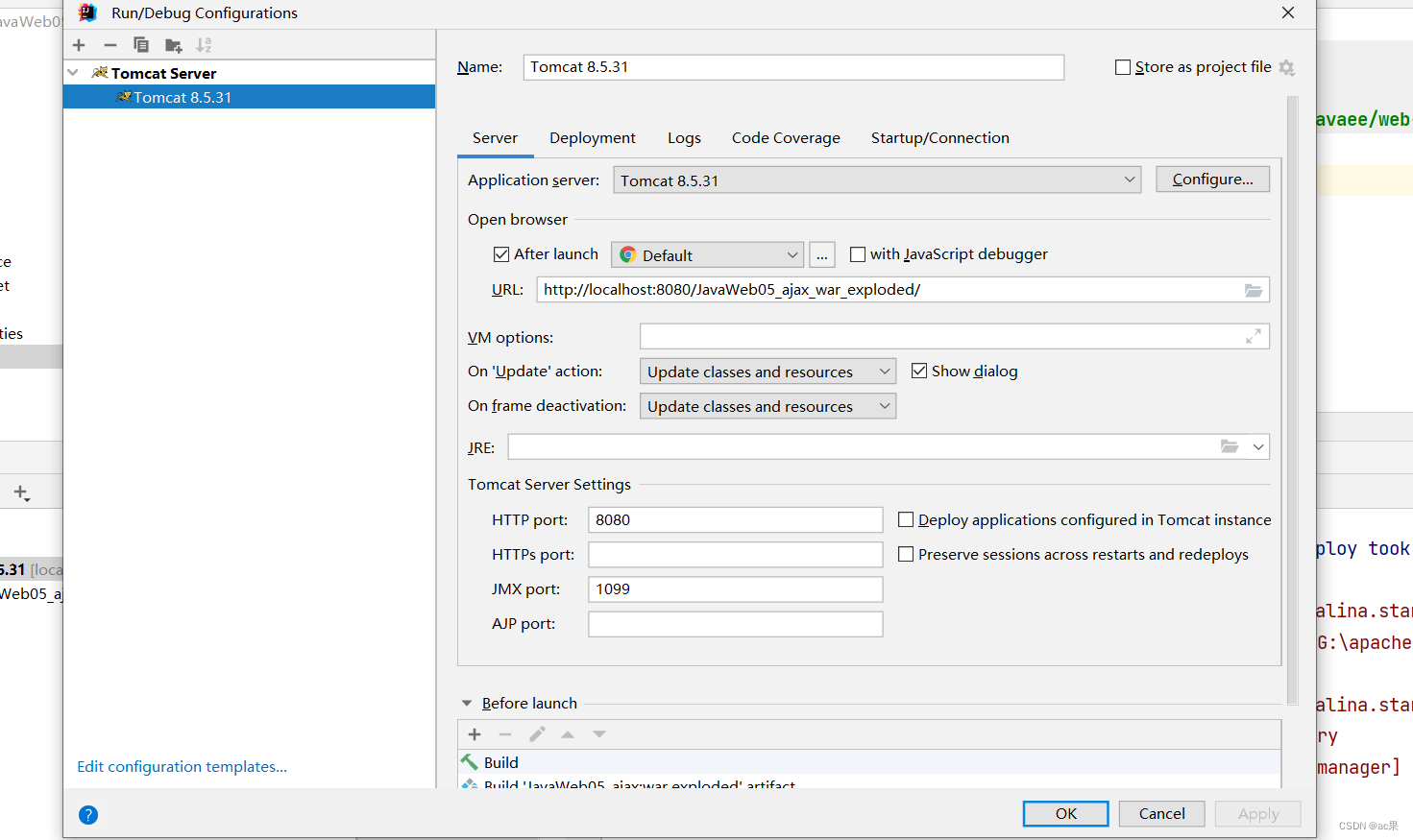Collapse the Before launch section
The height and width of the screenshot is (840, 1413).
point(467,704)
